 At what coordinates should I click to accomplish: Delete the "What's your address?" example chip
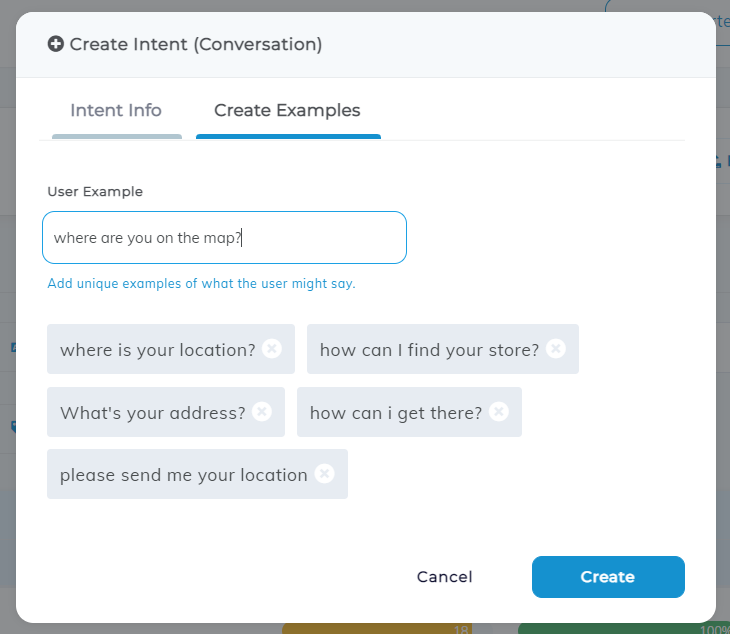click(x=262, y=411)
